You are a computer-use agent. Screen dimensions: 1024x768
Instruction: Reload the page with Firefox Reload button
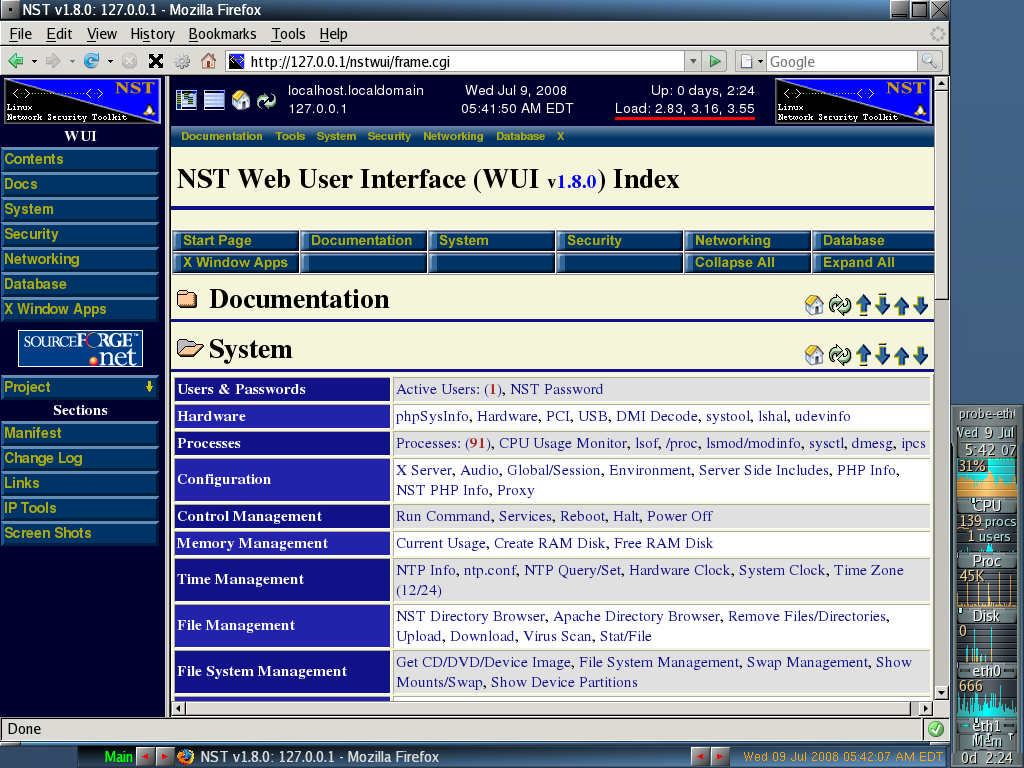(91, 61)
